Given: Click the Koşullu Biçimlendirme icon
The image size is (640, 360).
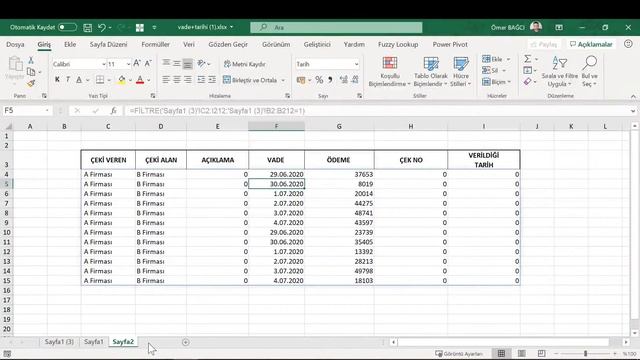Looking at the screenshot, I should click(390, 63).
